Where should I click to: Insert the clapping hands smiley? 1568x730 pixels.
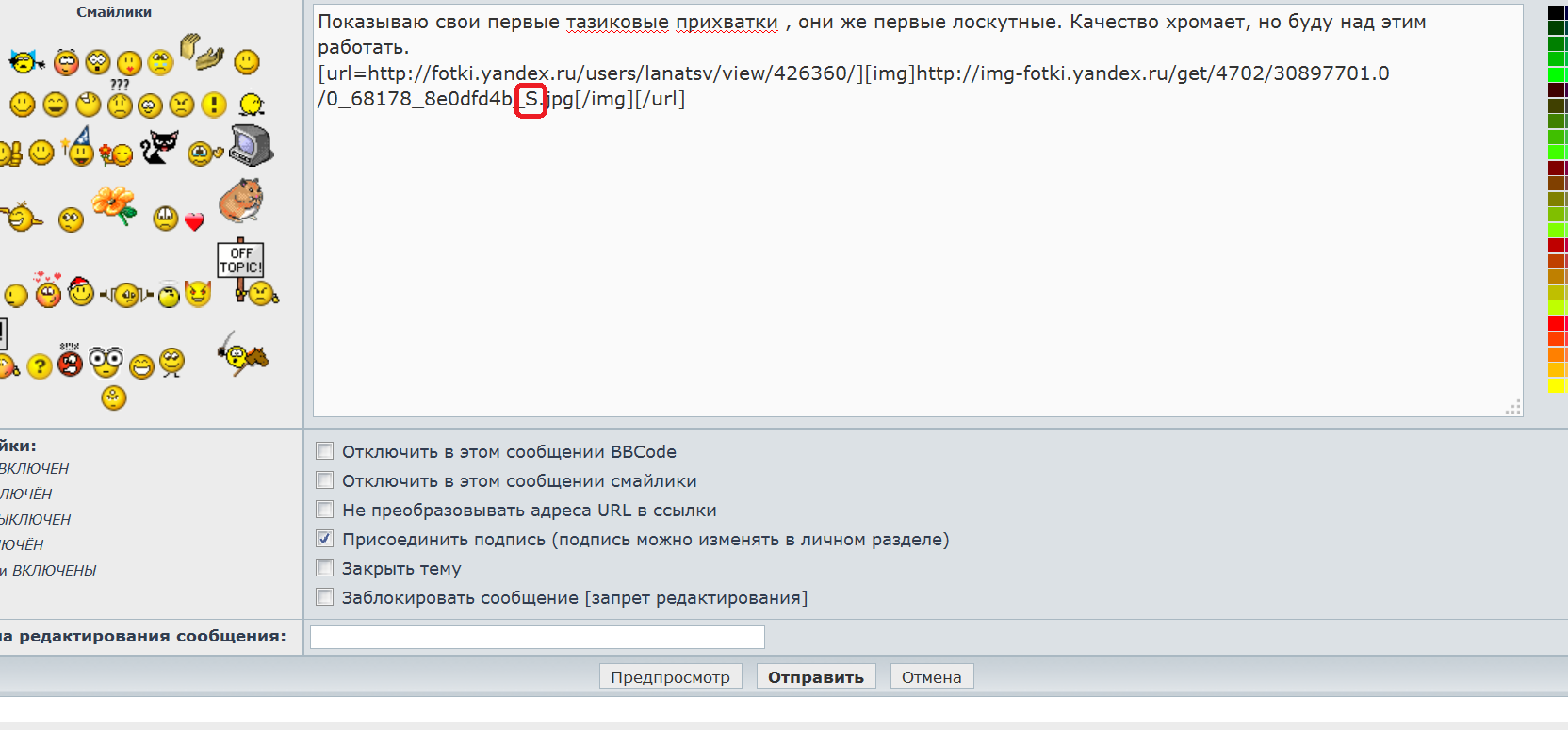(202, 52)
